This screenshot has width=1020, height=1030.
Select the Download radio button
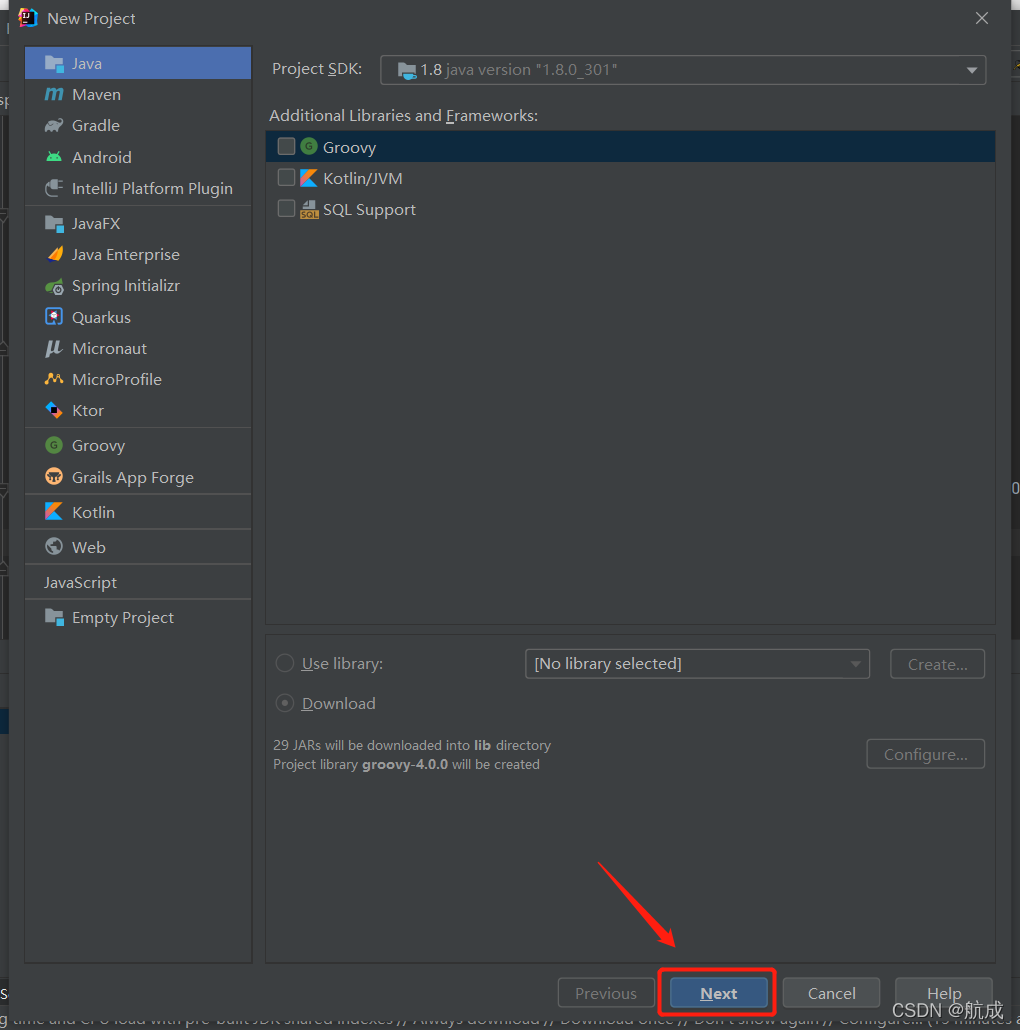(284, 703)
